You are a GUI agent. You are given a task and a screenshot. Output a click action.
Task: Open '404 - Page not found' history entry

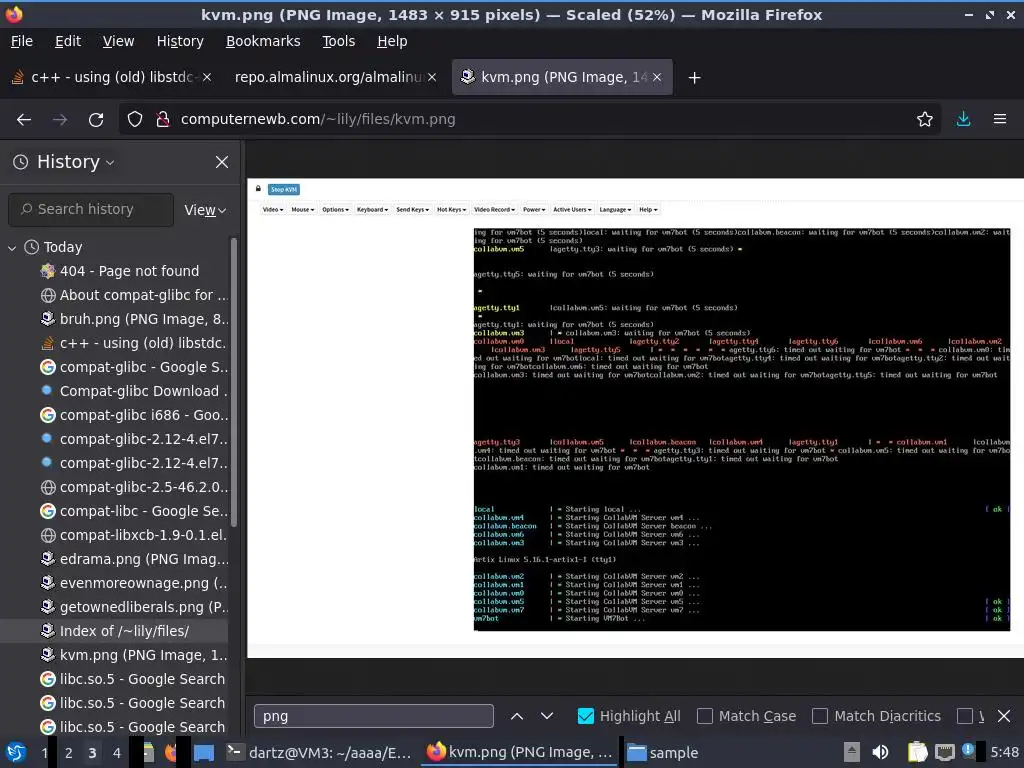click(x=129, y=271)
